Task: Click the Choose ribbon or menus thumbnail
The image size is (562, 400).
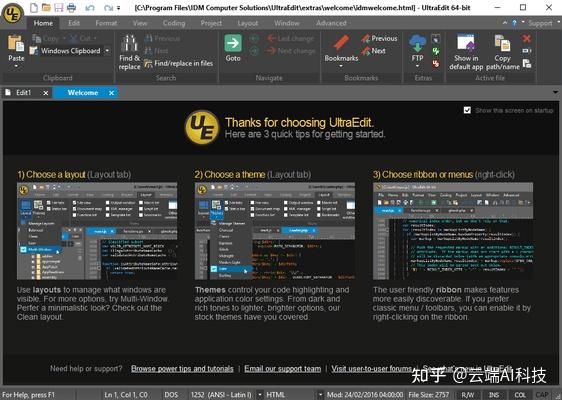Action: pos(453,231)
